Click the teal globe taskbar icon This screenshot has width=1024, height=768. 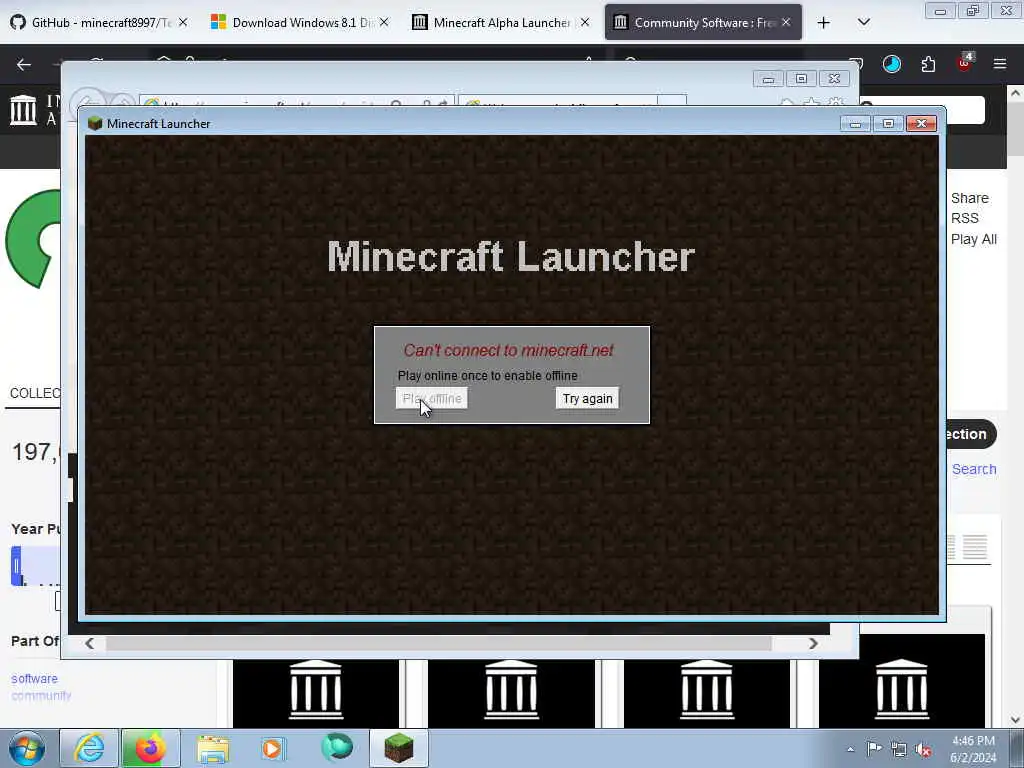tap(337, 748)
